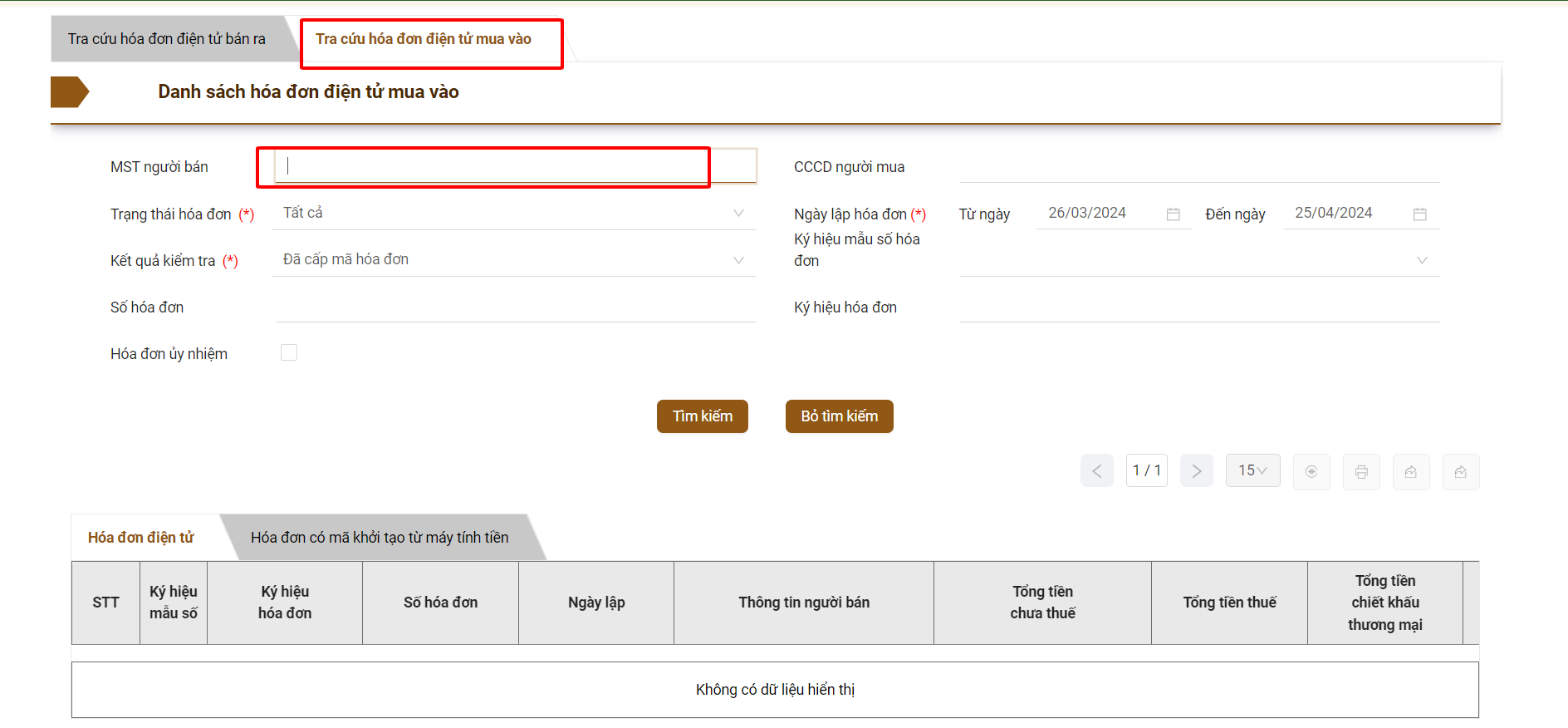The height and width of the screenshot is (728, 1568).
Task: Go to the next results page
Action: 1196,471
